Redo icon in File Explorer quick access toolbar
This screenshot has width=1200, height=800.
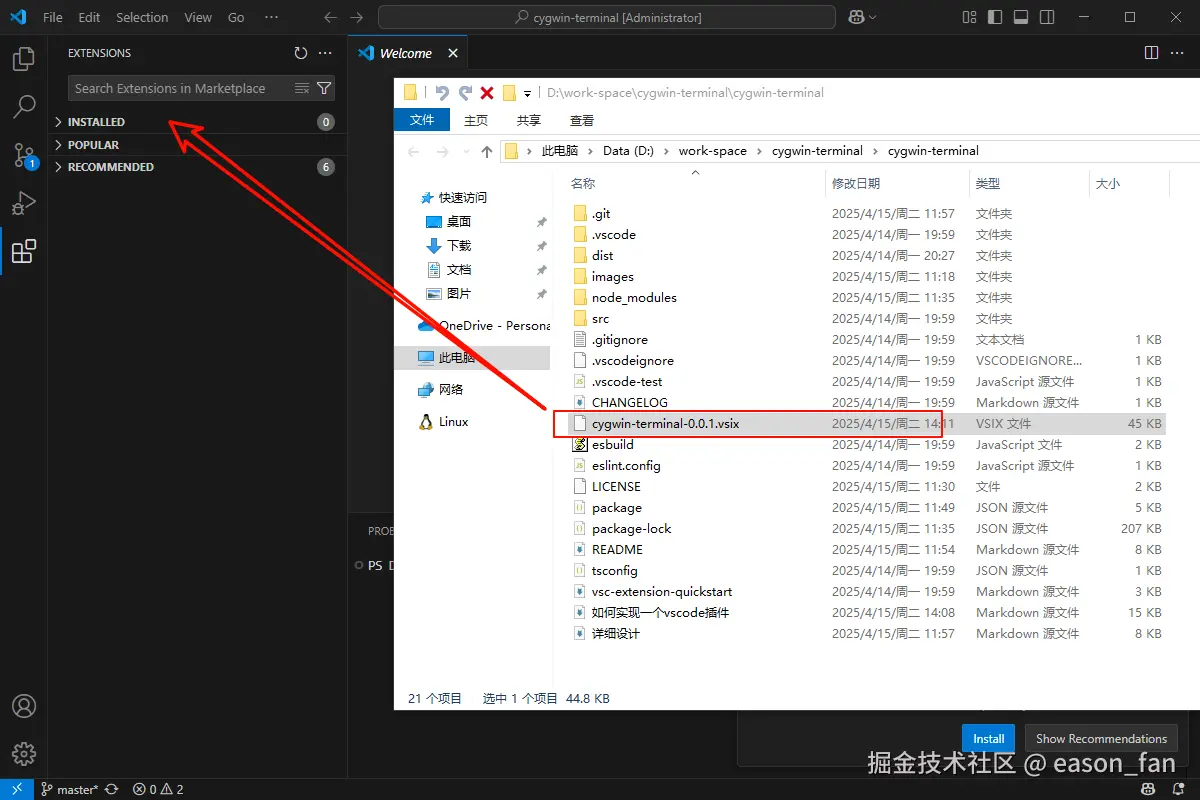coord(465,92)
